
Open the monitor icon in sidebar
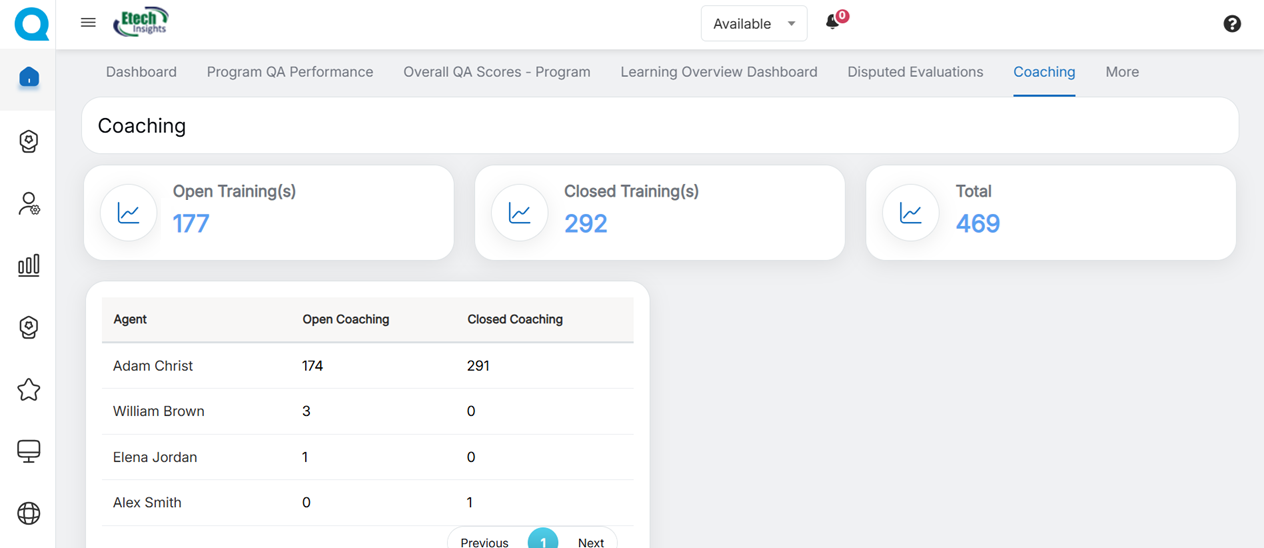[x=29, y=451]
